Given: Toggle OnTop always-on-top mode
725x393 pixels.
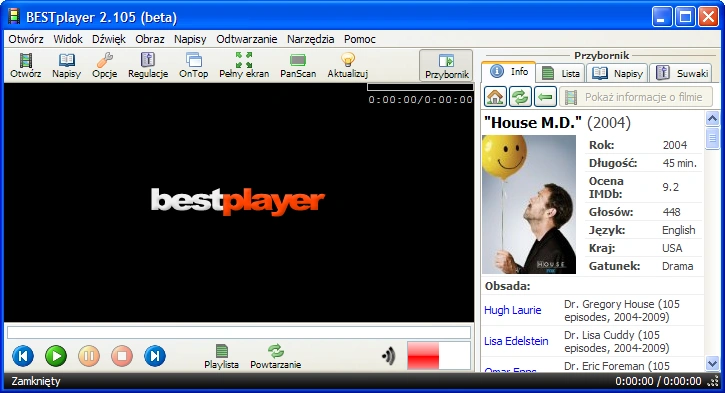Looking at the screenshot, I should [194, 65].
